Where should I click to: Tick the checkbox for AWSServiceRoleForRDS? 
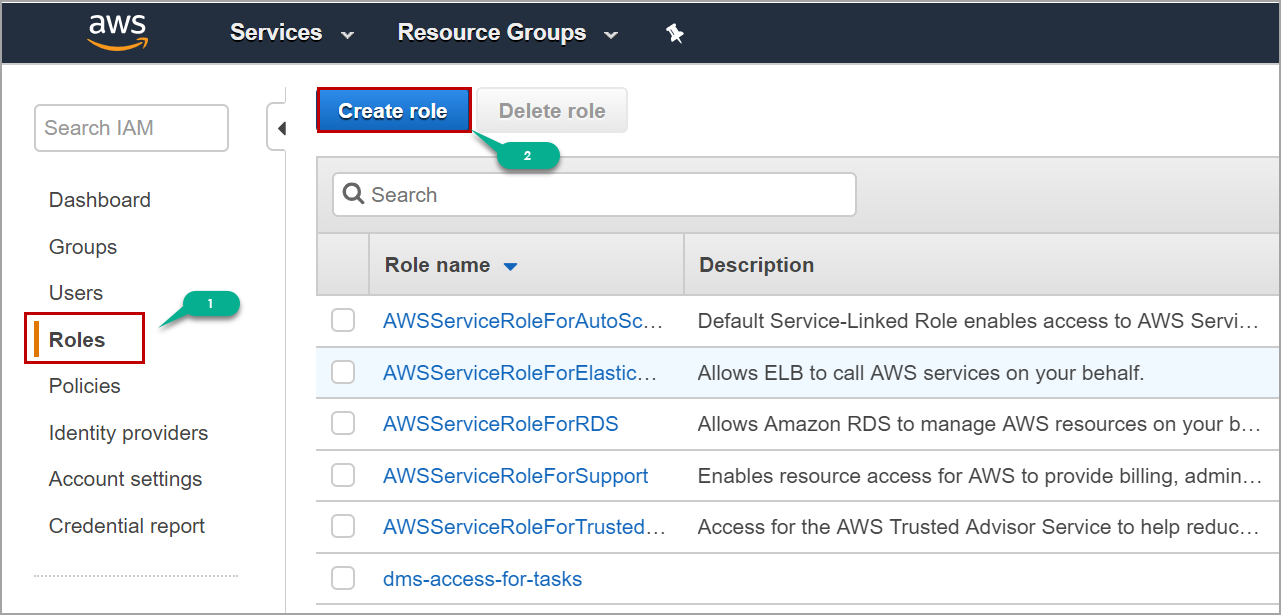(x=343, y=424)
